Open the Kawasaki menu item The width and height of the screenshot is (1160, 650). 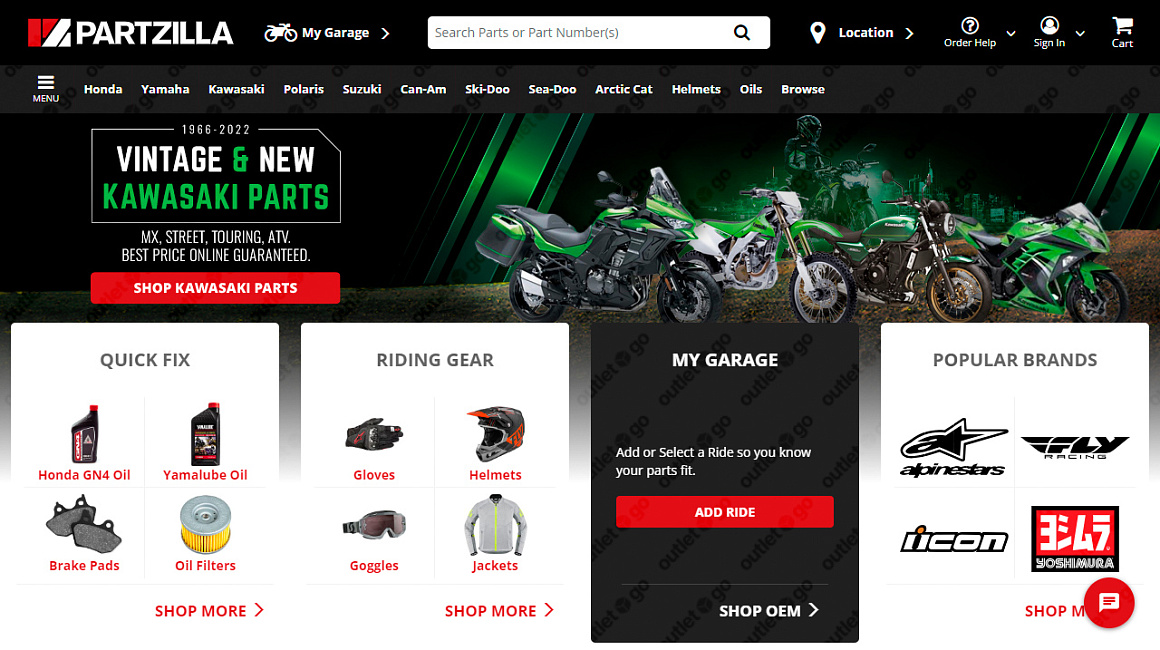(236, 89)
